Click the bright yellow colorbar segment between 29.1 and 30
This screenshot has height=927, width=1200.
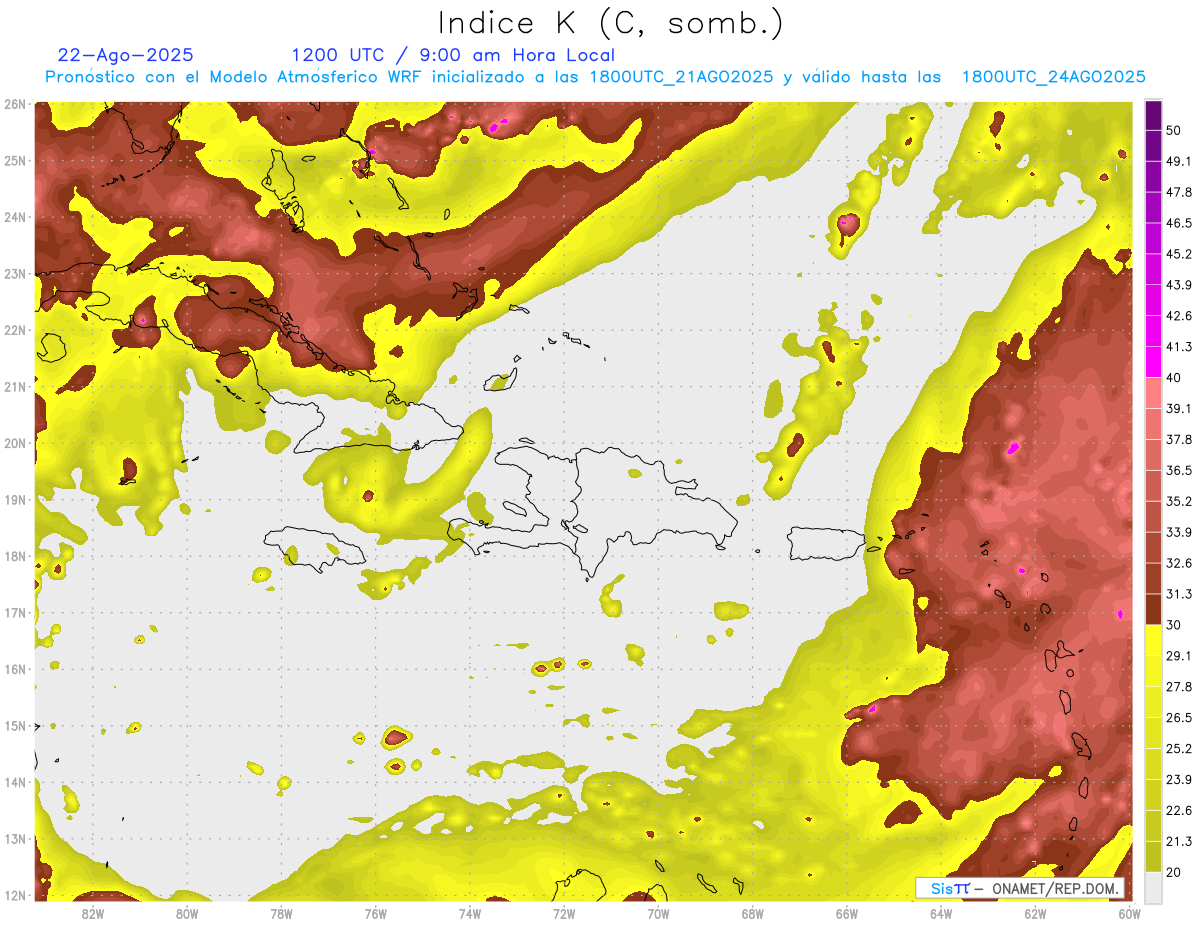pos(1153,640)
